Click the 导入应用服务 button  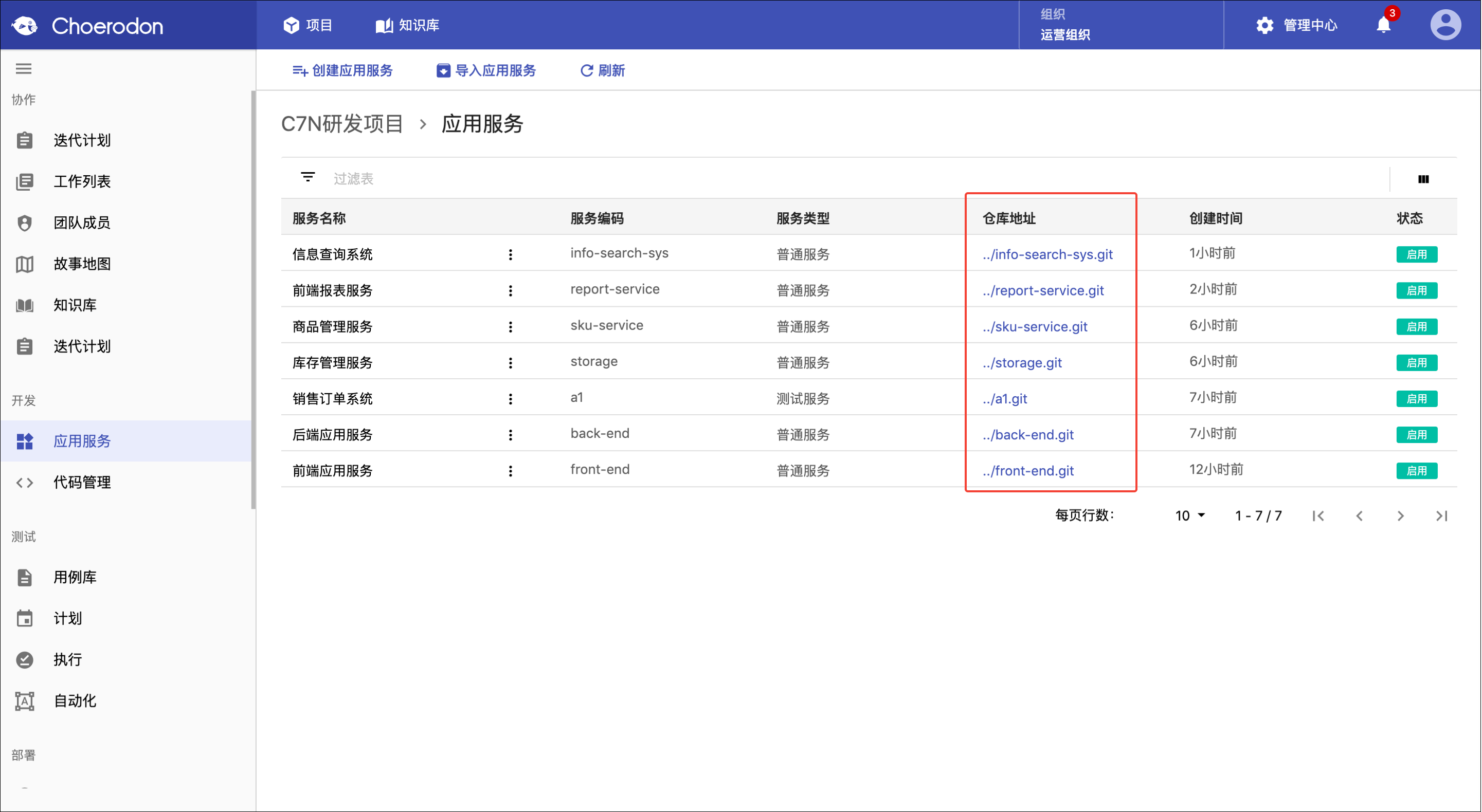click(486, 70)
